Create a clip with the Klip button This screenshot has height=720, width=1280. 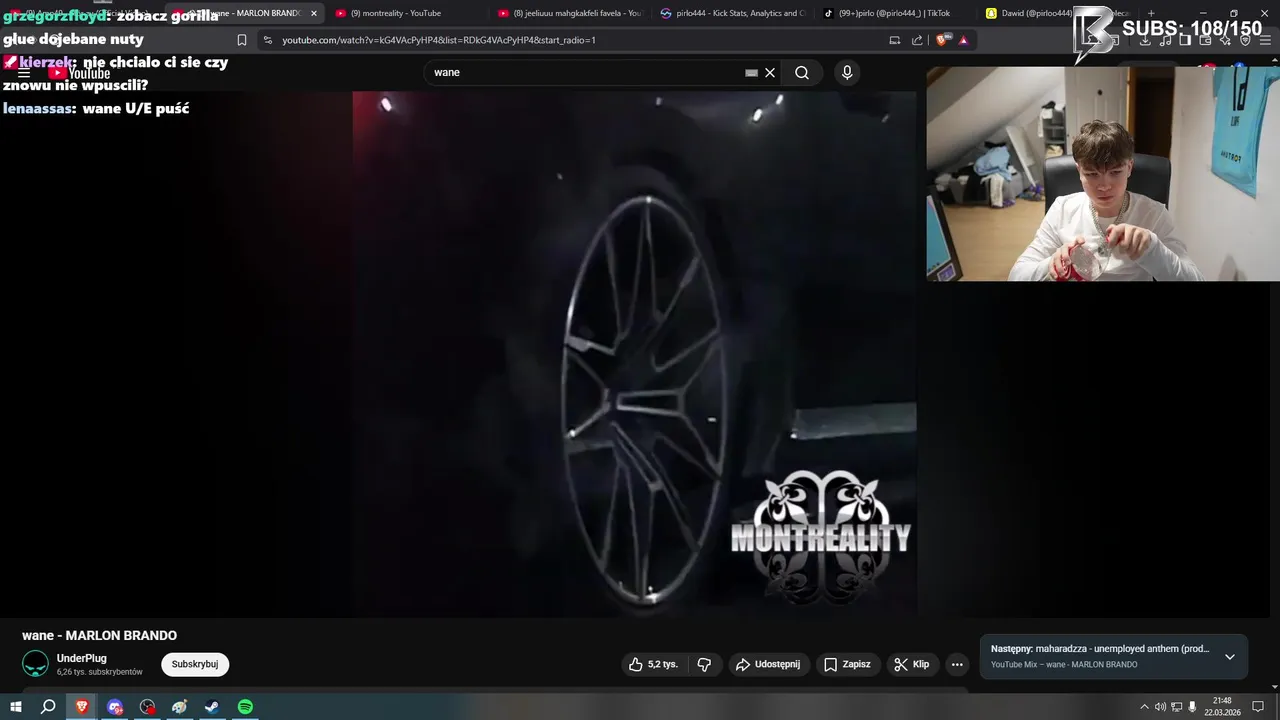click(x=912, y=664)
